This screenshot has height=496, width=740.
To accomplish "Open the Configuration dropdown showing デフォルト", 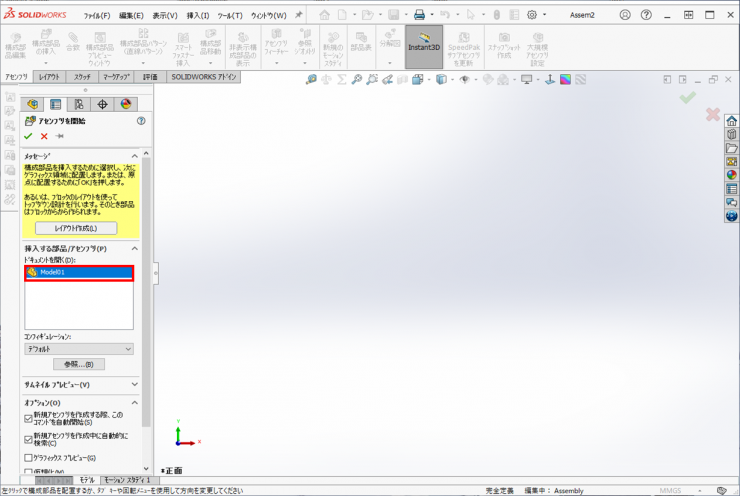I will tap(78, 349).
